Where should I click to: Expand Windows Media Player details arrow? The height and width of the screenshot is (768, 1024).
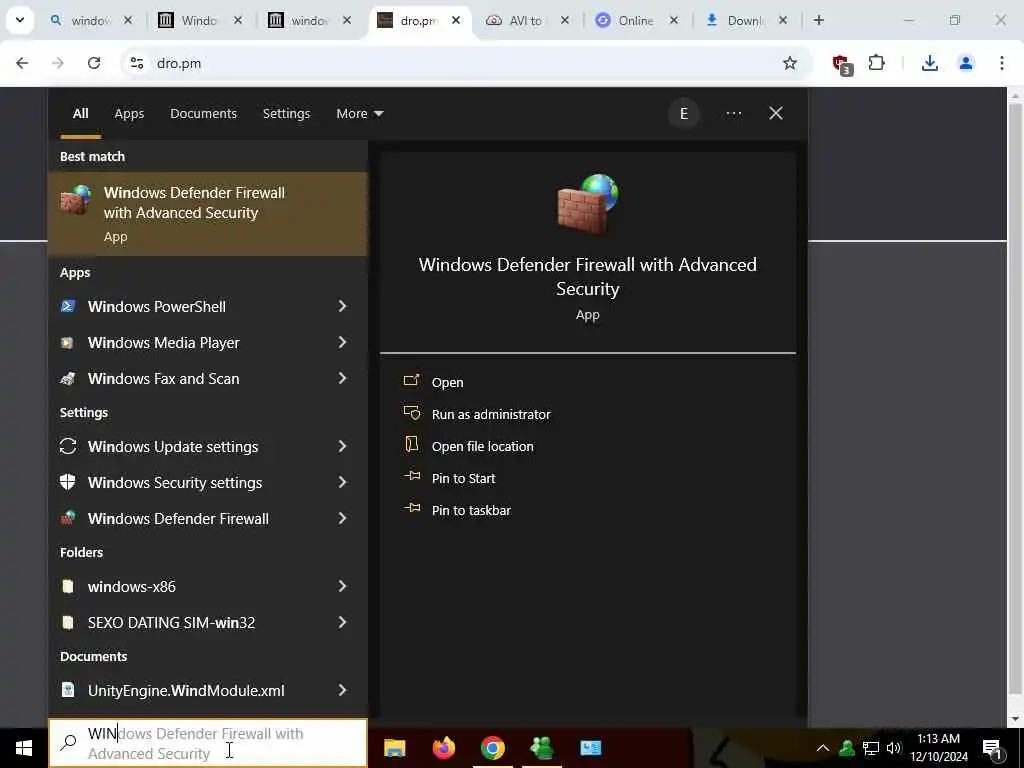(342, 343)
